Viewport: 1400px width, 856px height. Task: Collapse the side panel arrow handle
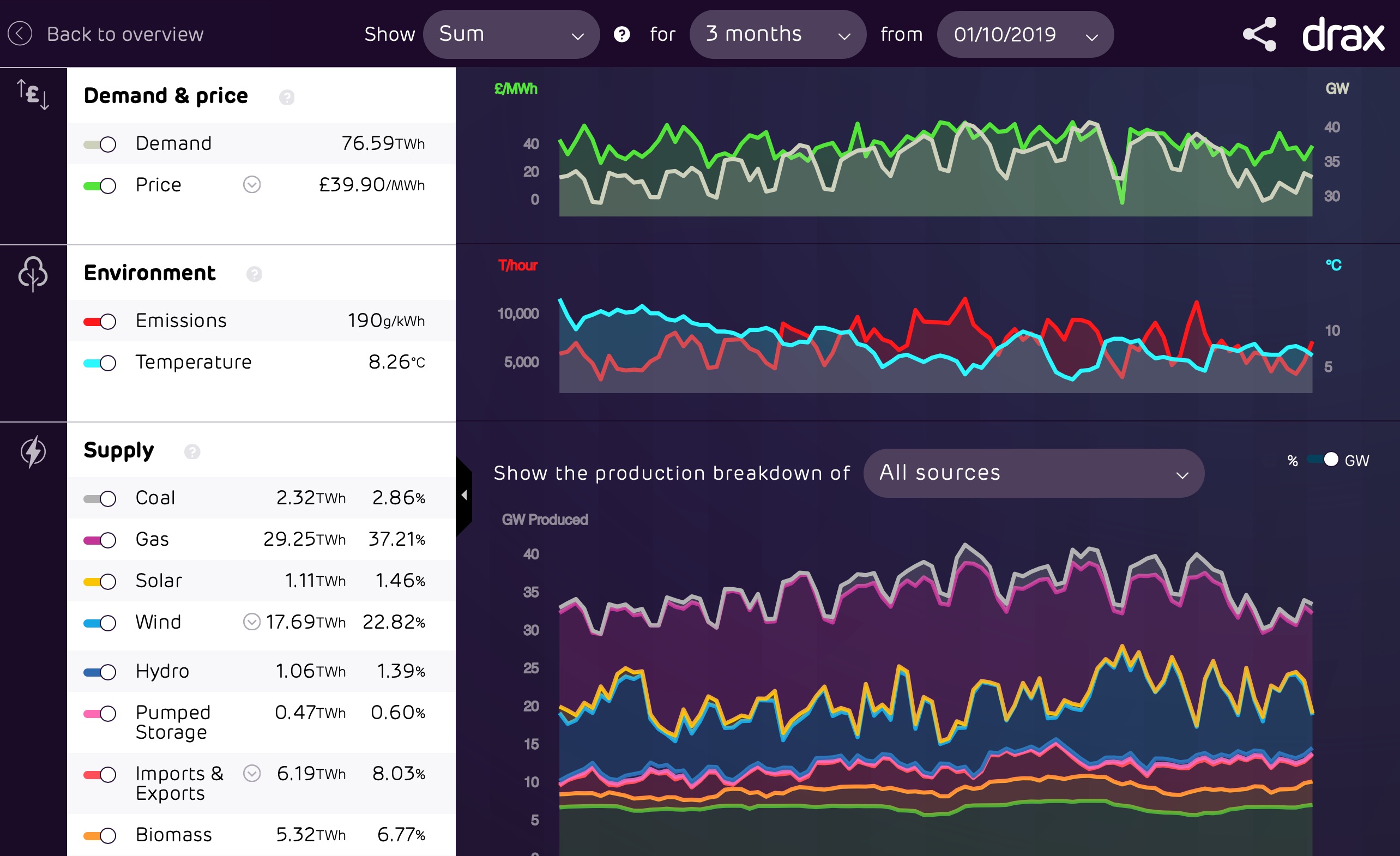click(464, 496)
